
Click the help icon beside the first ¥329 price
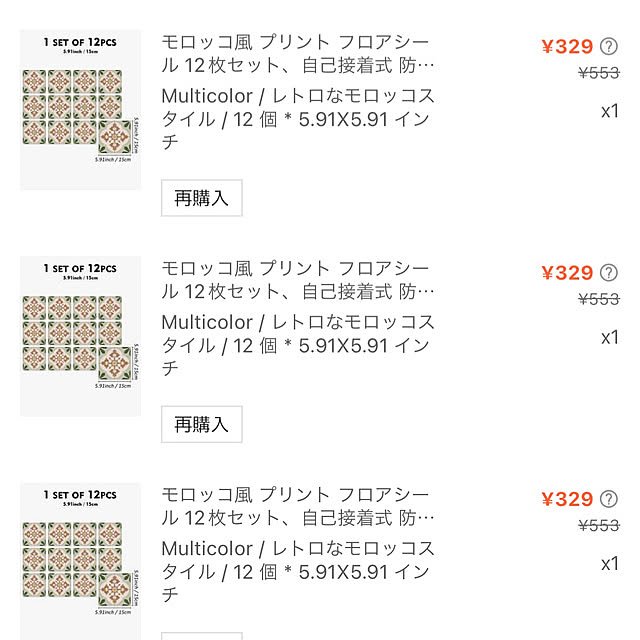click(x=609, y=46)
